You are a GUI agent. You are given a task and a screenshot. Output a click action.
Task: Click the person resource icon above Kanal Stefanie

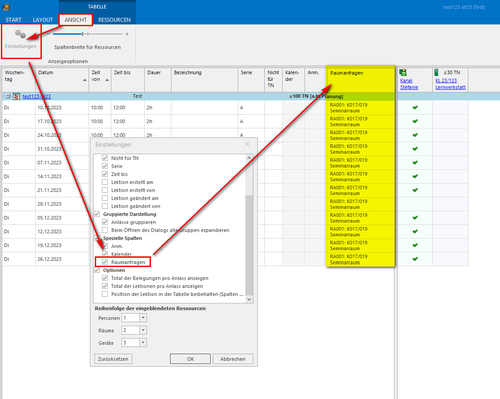pyautogui.click(x=403, y=73)
